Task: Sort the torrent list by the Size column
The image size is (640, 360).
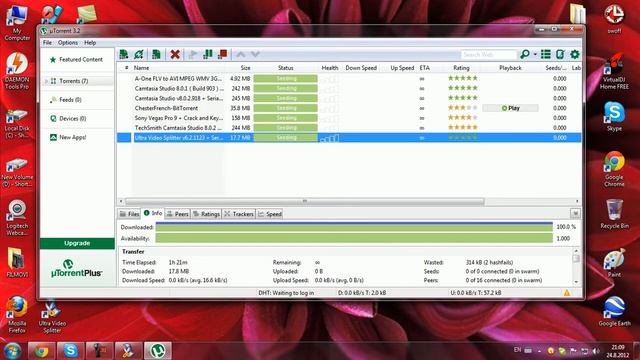Action: [x=239, y=68]
